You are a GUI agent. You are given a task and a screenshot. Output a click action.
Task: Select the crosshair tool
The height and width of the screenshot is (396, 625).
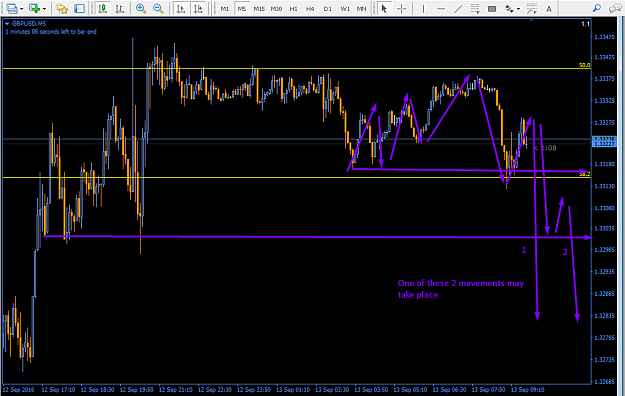(x=401, y=8)
